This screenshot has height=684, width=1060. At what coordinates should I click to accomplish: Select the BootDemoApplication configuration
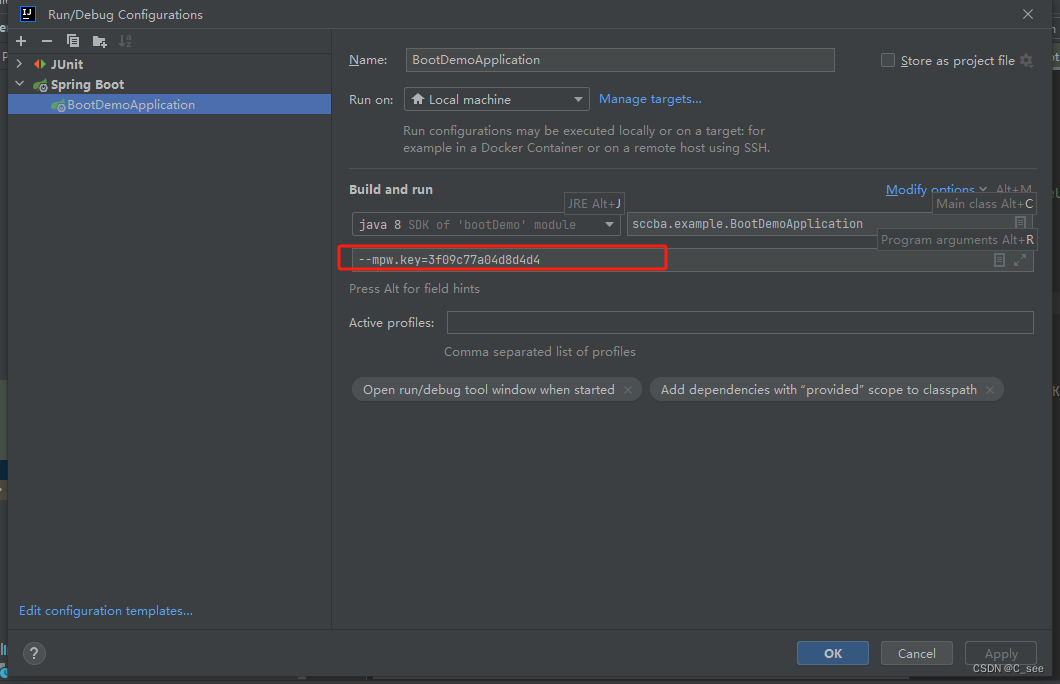tap(129, 104)
